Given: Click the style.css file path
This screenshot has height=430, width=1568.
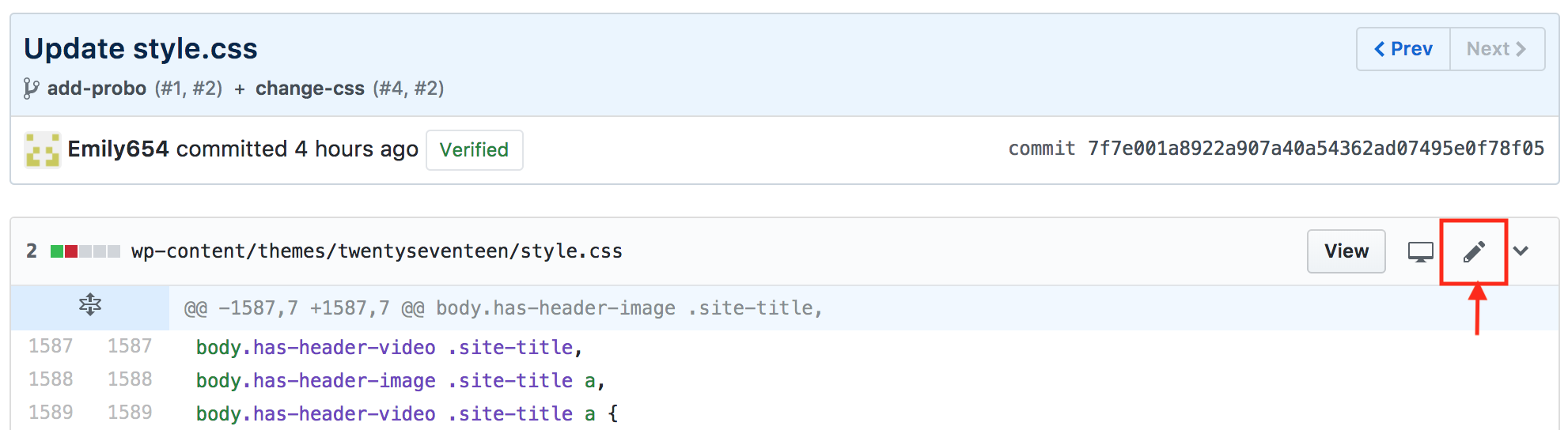Looking at the screenshot, I should (x=377, y=251).
